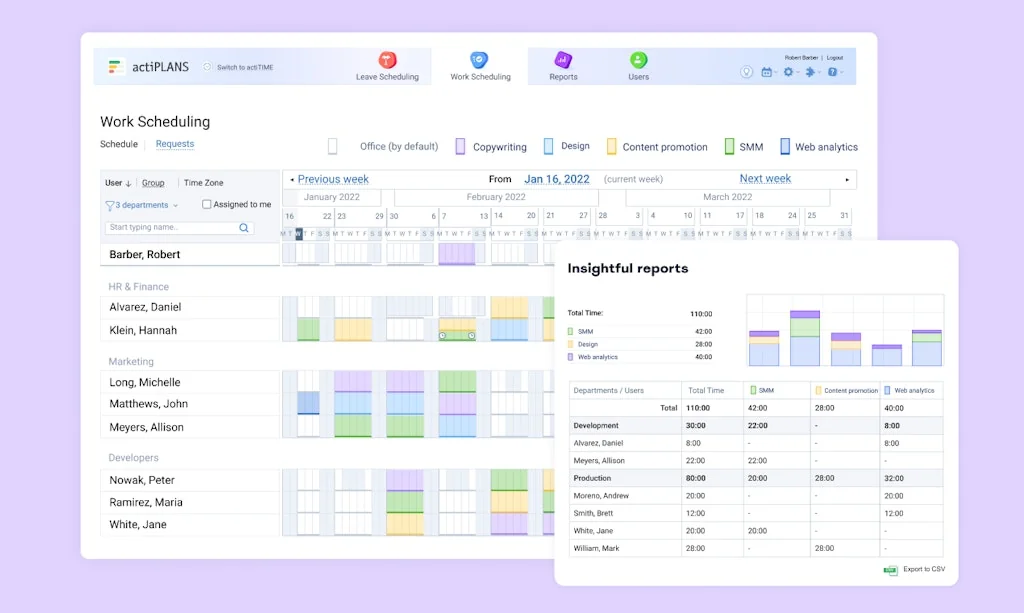Open the Reports section
The height and width of the screenshot is (613, 1024).
tap(564, 65)
